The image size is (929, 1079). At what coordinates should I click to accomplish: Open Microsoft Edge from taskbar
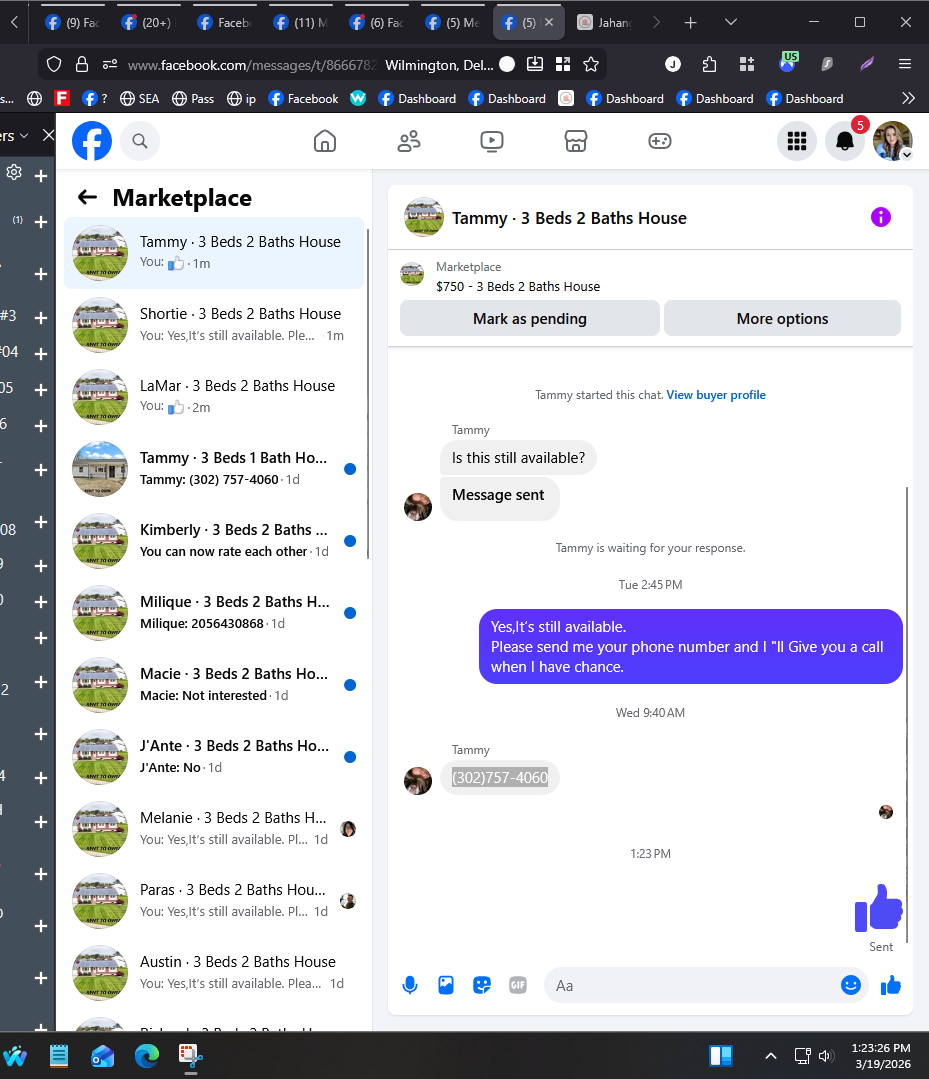147,1056
